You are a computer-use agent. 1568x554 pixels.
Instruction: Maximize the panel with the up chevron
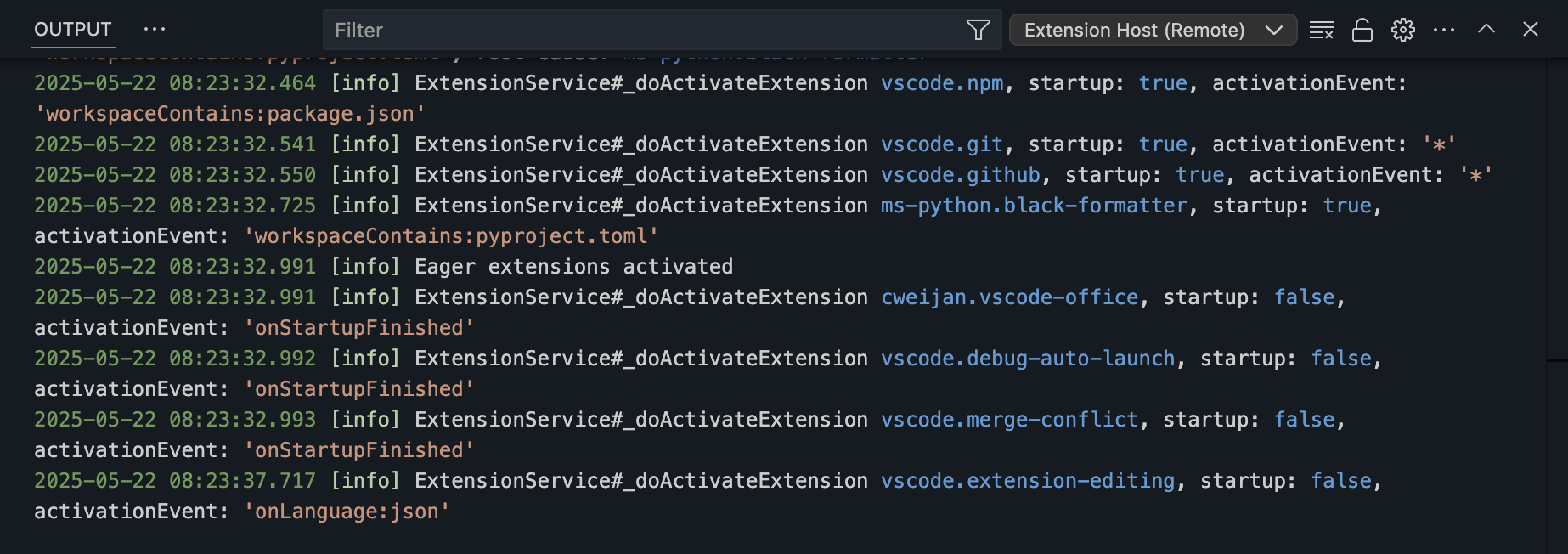(x=1486, y=30)
